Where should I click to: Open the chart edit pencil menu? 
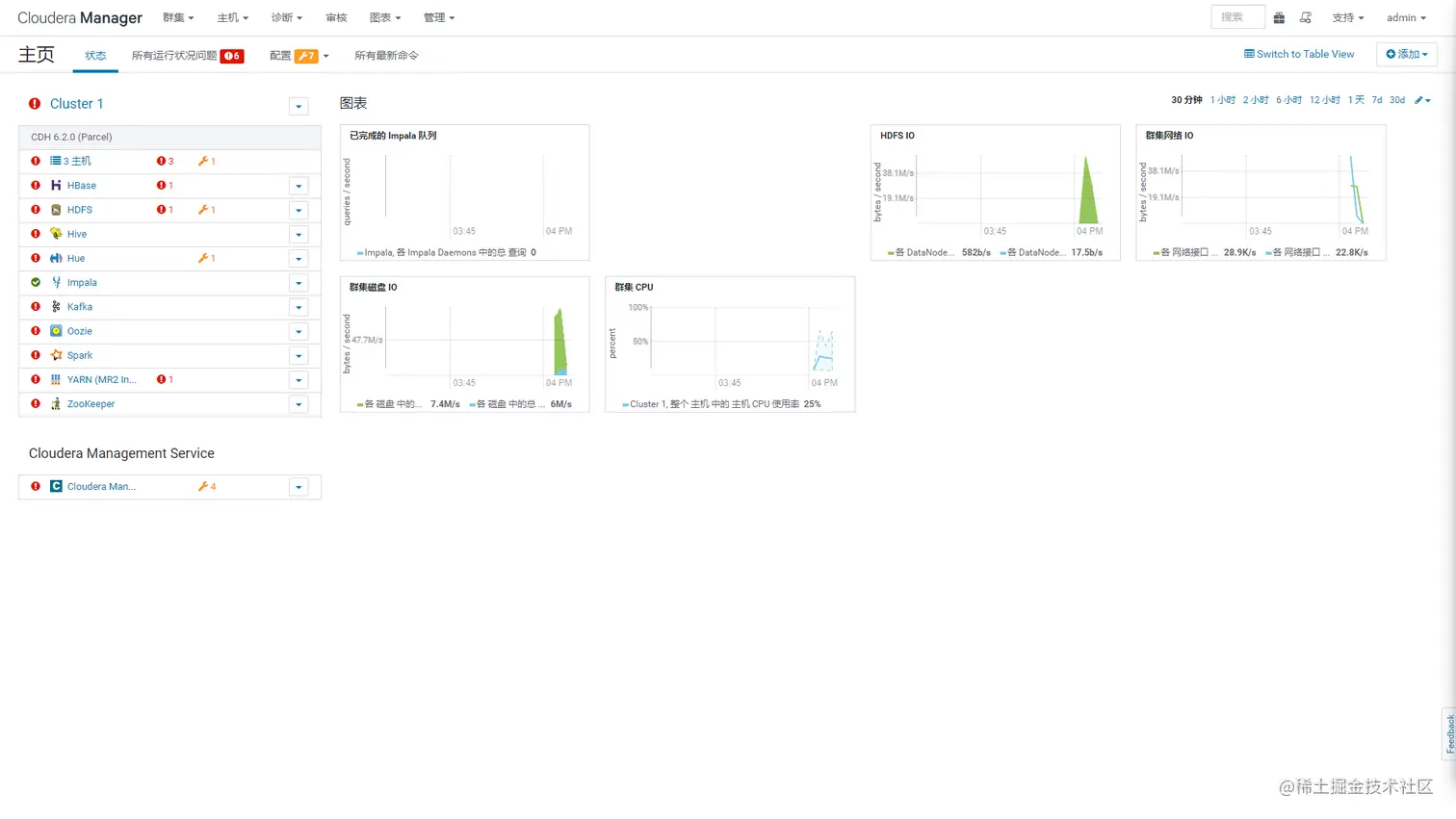coord(1422,100)
